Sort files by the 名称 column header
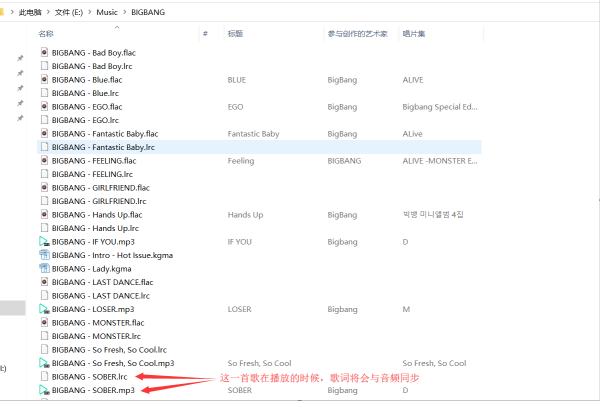 tap(46, 34)
